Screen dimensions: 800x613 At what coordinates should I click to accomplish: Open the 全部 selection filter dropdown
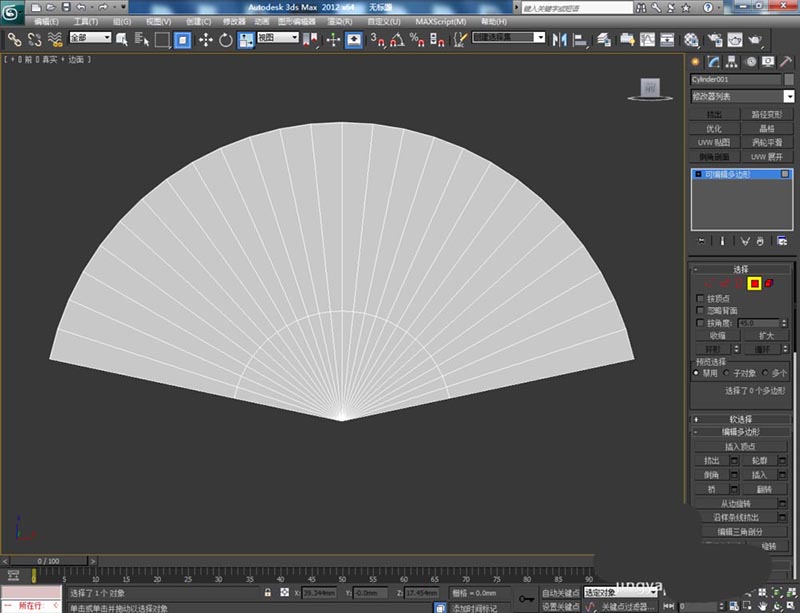[90, 38]
